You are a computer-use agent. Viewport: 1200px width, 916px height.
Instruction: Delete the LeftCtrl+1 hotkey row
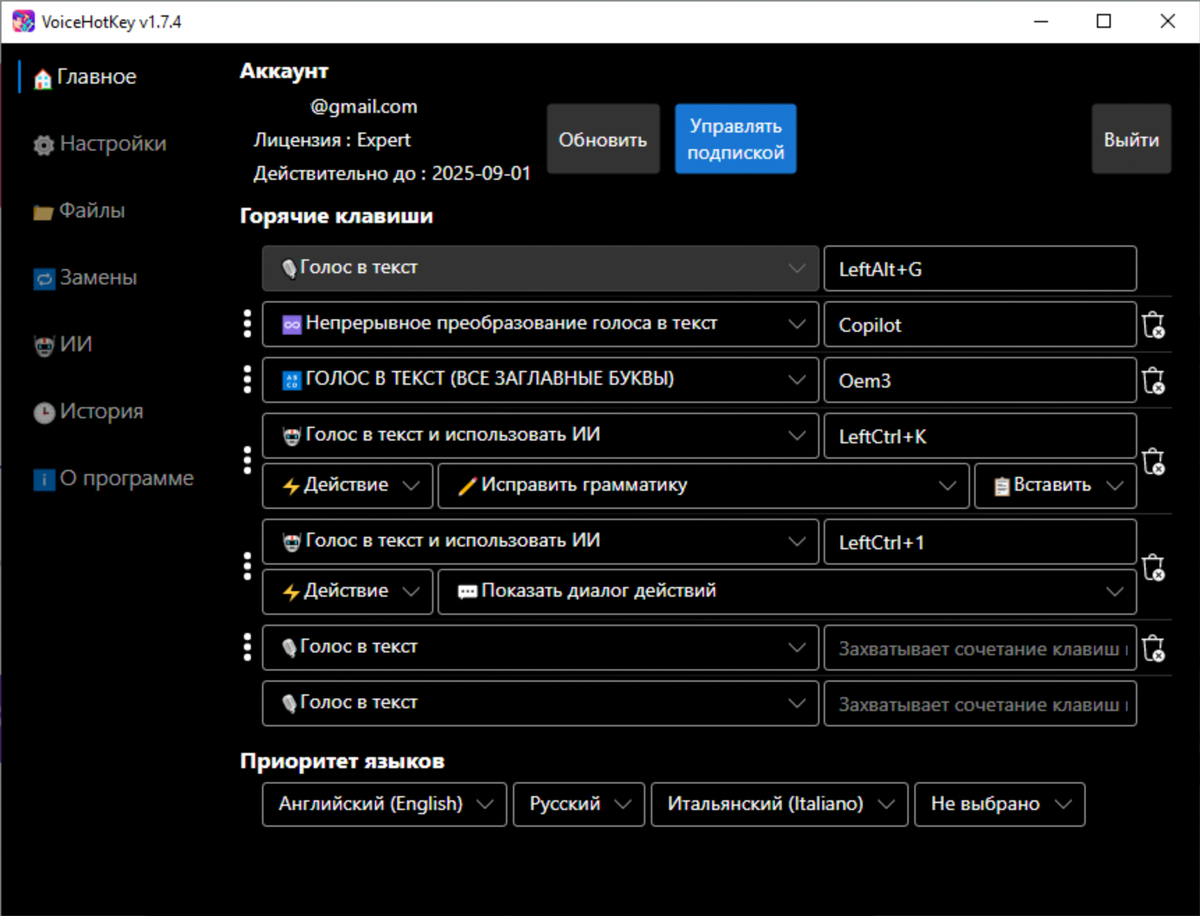[x=1153, y=567]
